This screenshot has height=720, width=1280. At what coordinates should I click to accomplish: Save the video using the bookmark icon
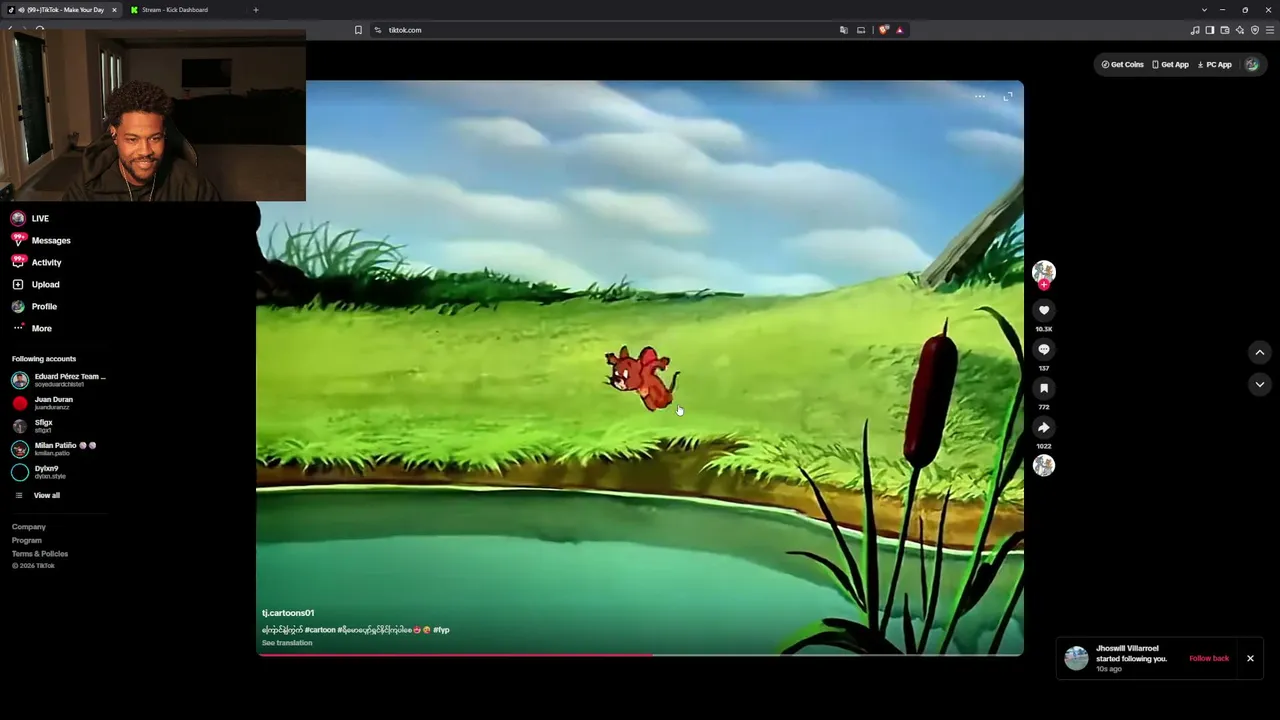tap(1043, 388)
